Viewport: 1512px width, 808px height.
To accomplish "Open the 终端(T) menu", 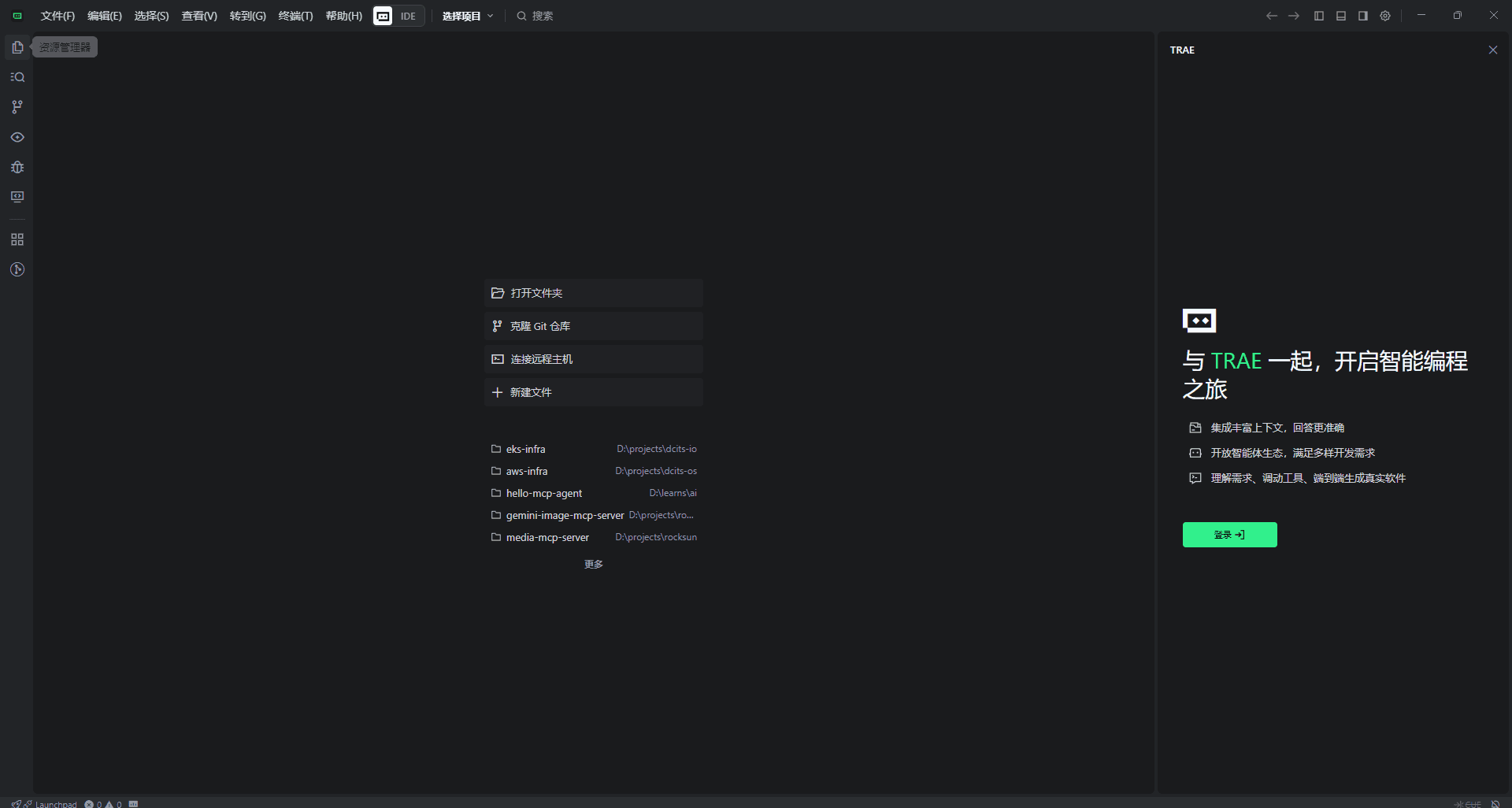I will click(x=295, y=16).
